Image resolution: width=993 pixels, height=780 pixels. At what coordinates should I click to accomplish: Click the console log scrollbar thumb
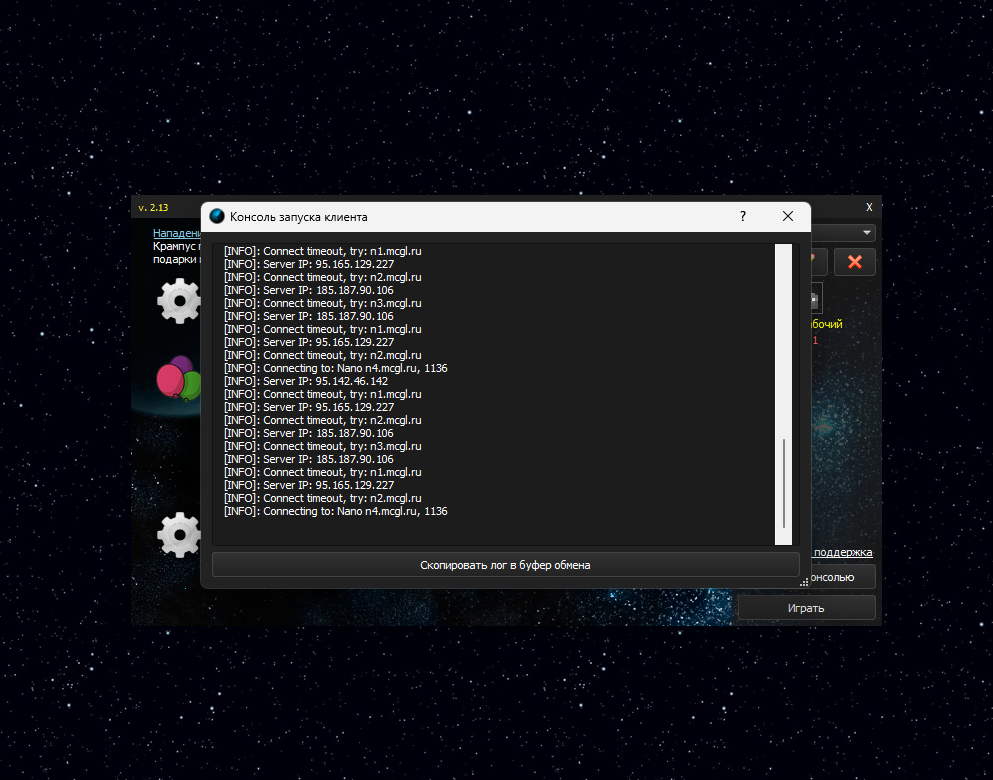[784, 483]
